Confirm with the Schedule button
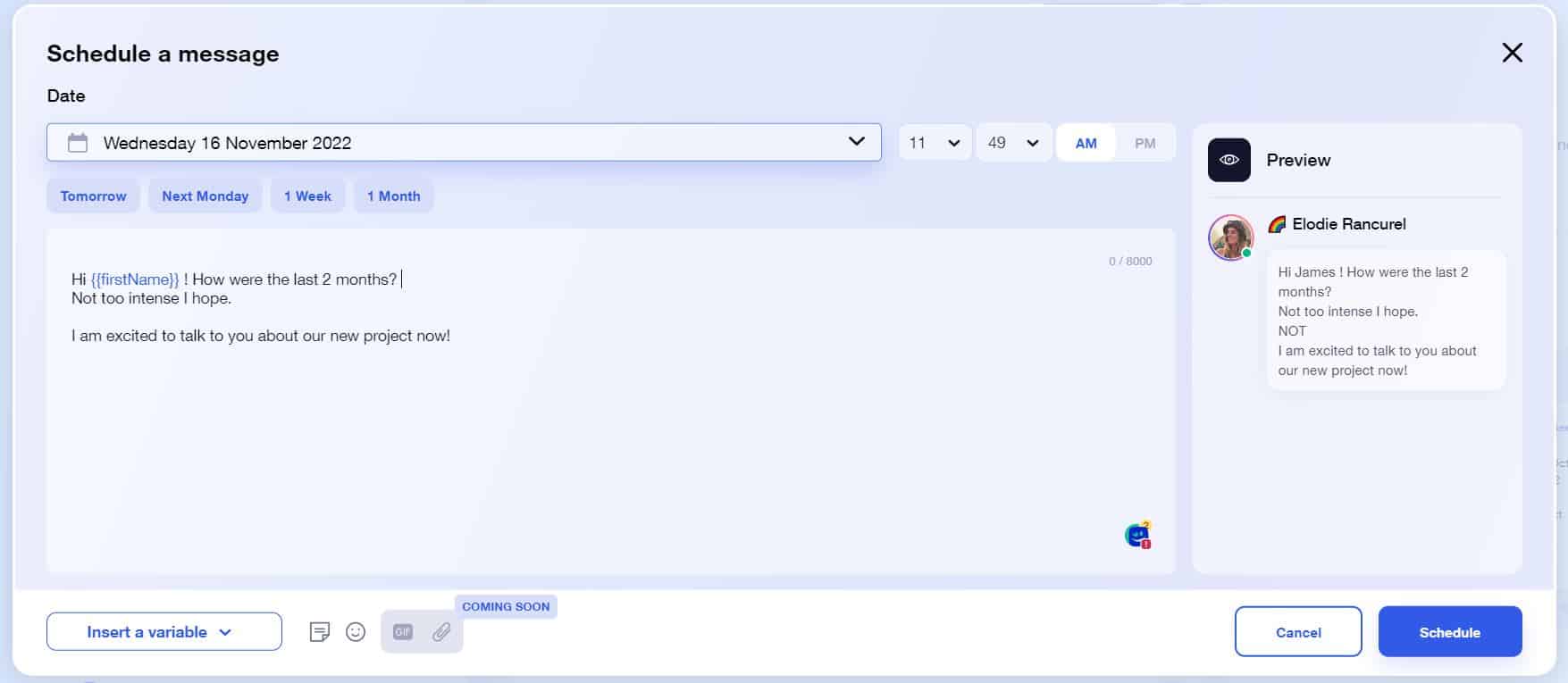 pyautogui.click(x=1450, y=632)
